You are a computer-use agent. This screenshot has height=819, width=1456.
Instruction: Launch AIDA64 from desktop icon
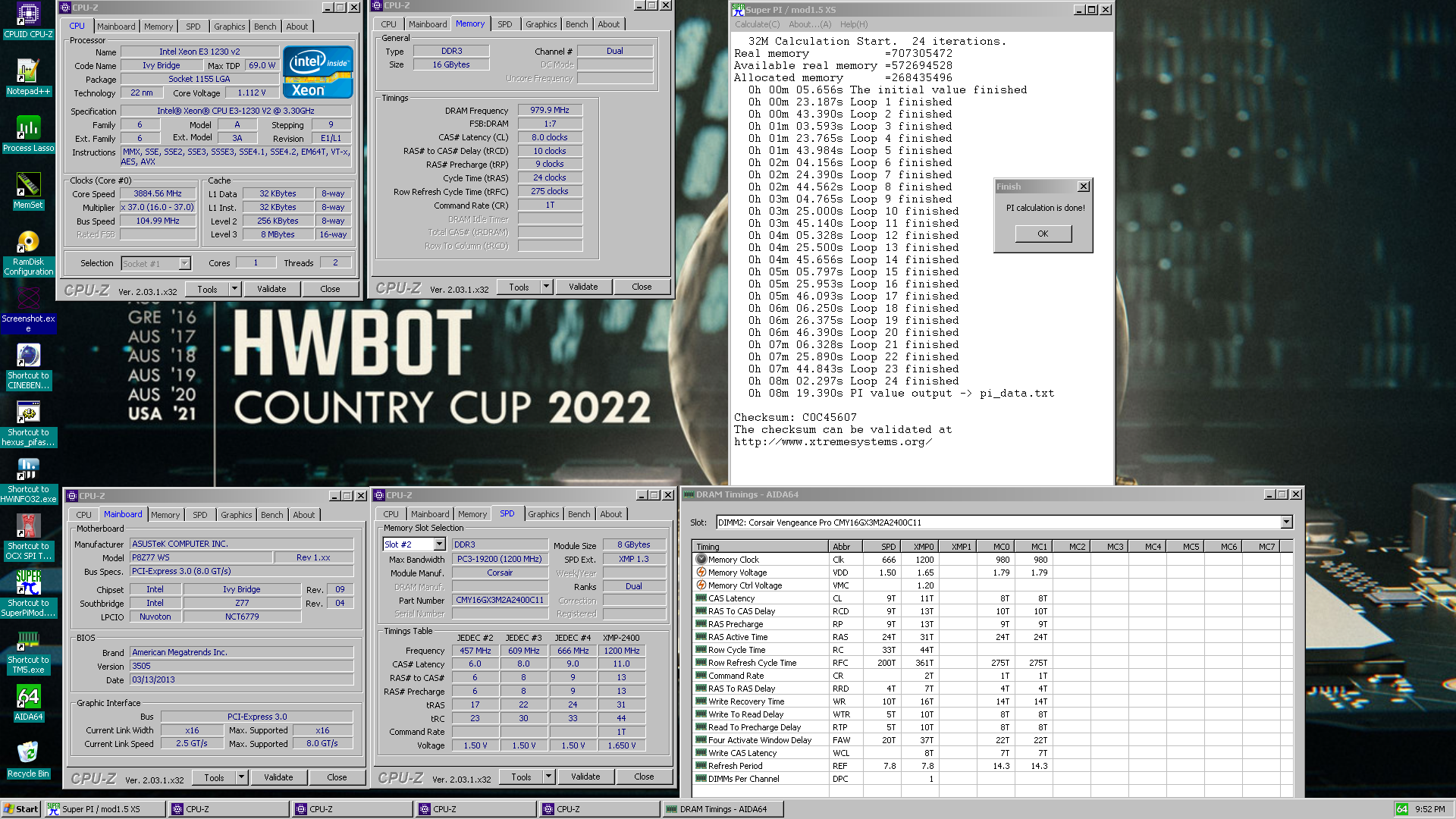tap(28, 702)
